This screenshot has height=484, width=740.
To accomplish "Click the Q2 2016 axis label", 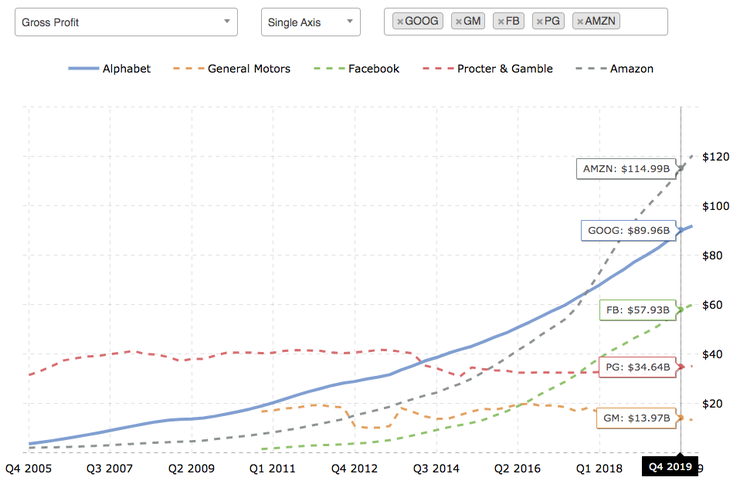I will (517, 468).
